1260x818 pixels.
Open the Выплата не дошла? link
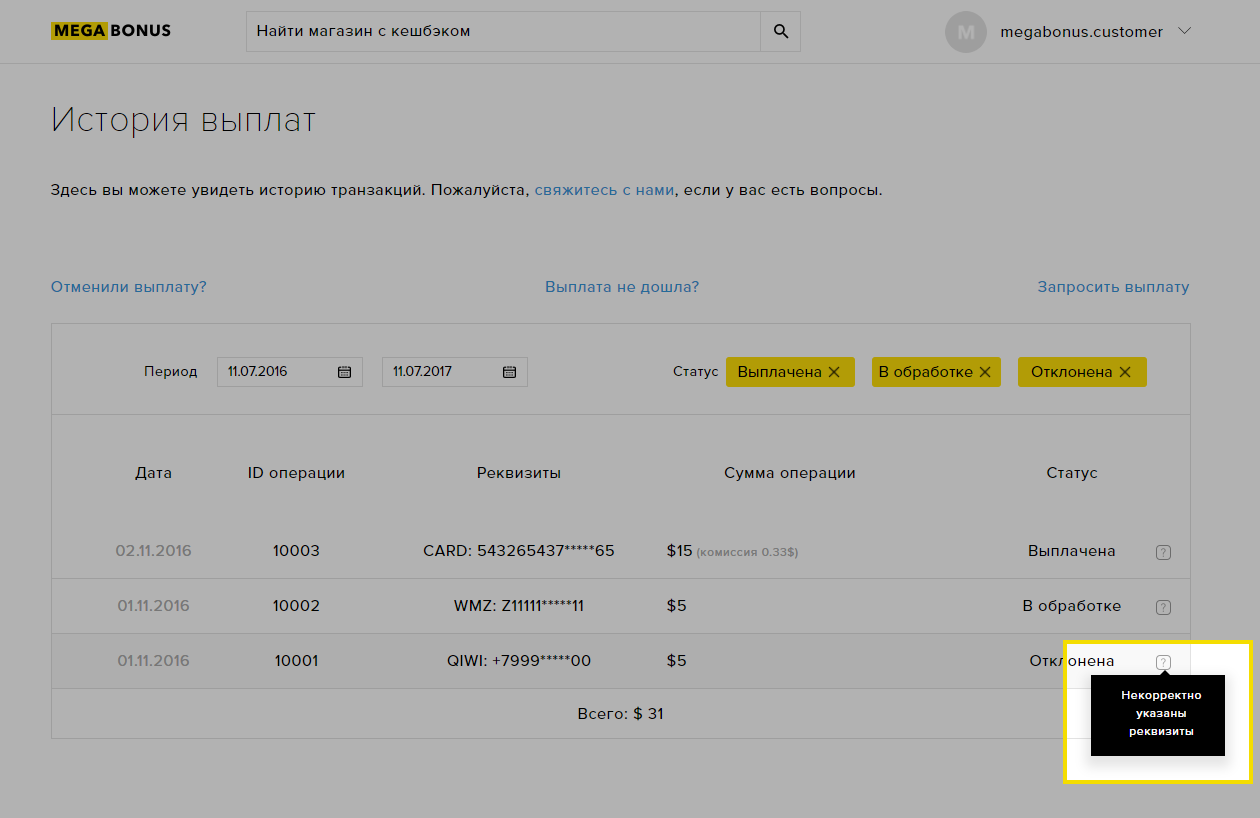tap(622, 287)
